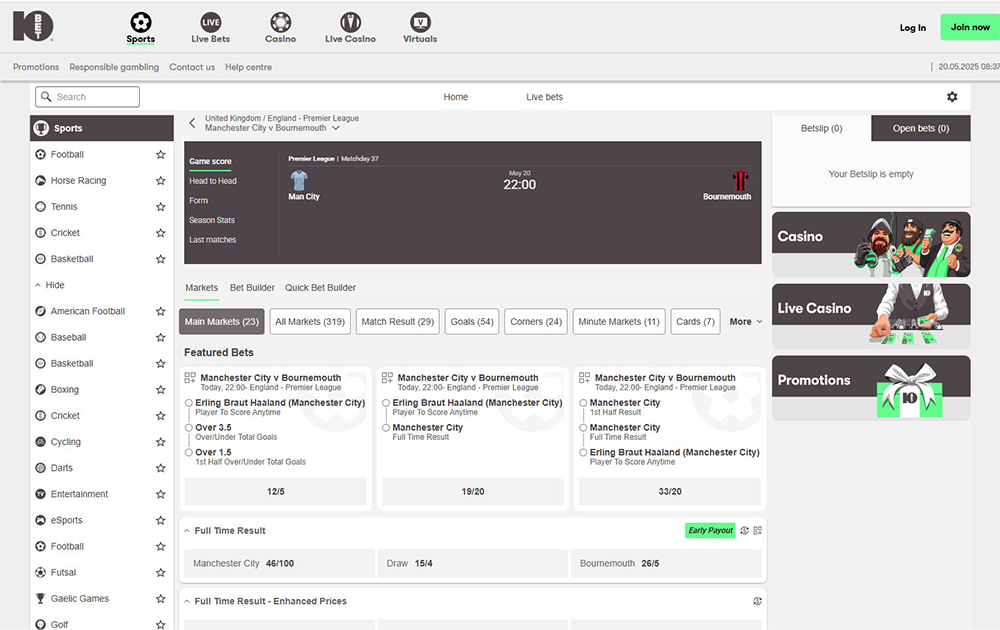The width and height of the screenshot is (1000, 630).
Task: Open Darts in sports list
Action: point(62,468)
